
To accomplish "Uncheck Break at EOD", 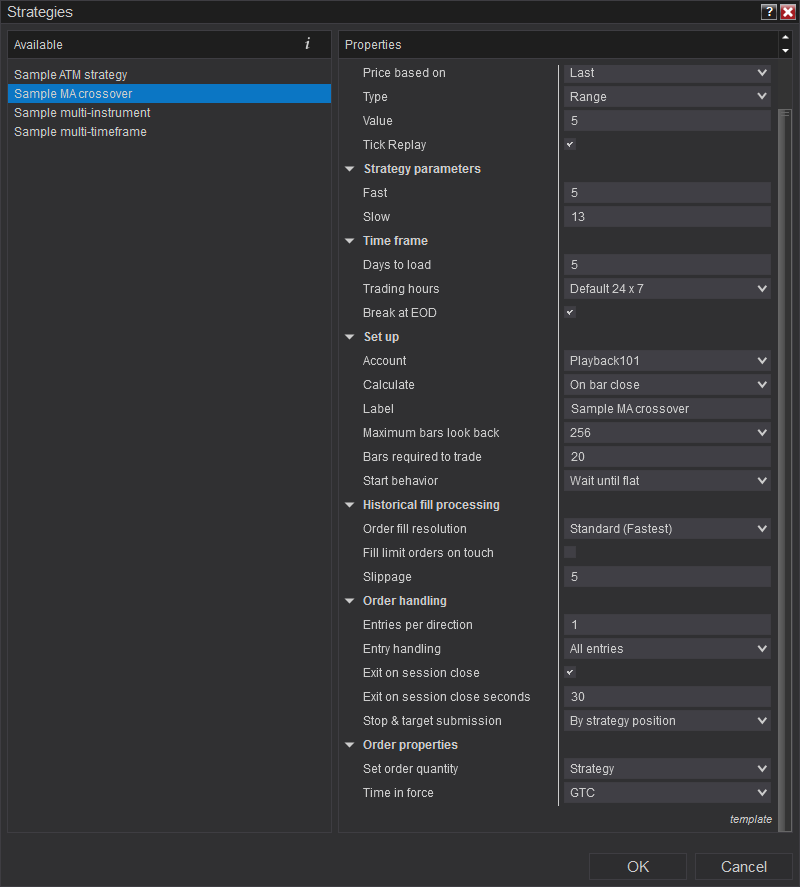I will [570, 313].
